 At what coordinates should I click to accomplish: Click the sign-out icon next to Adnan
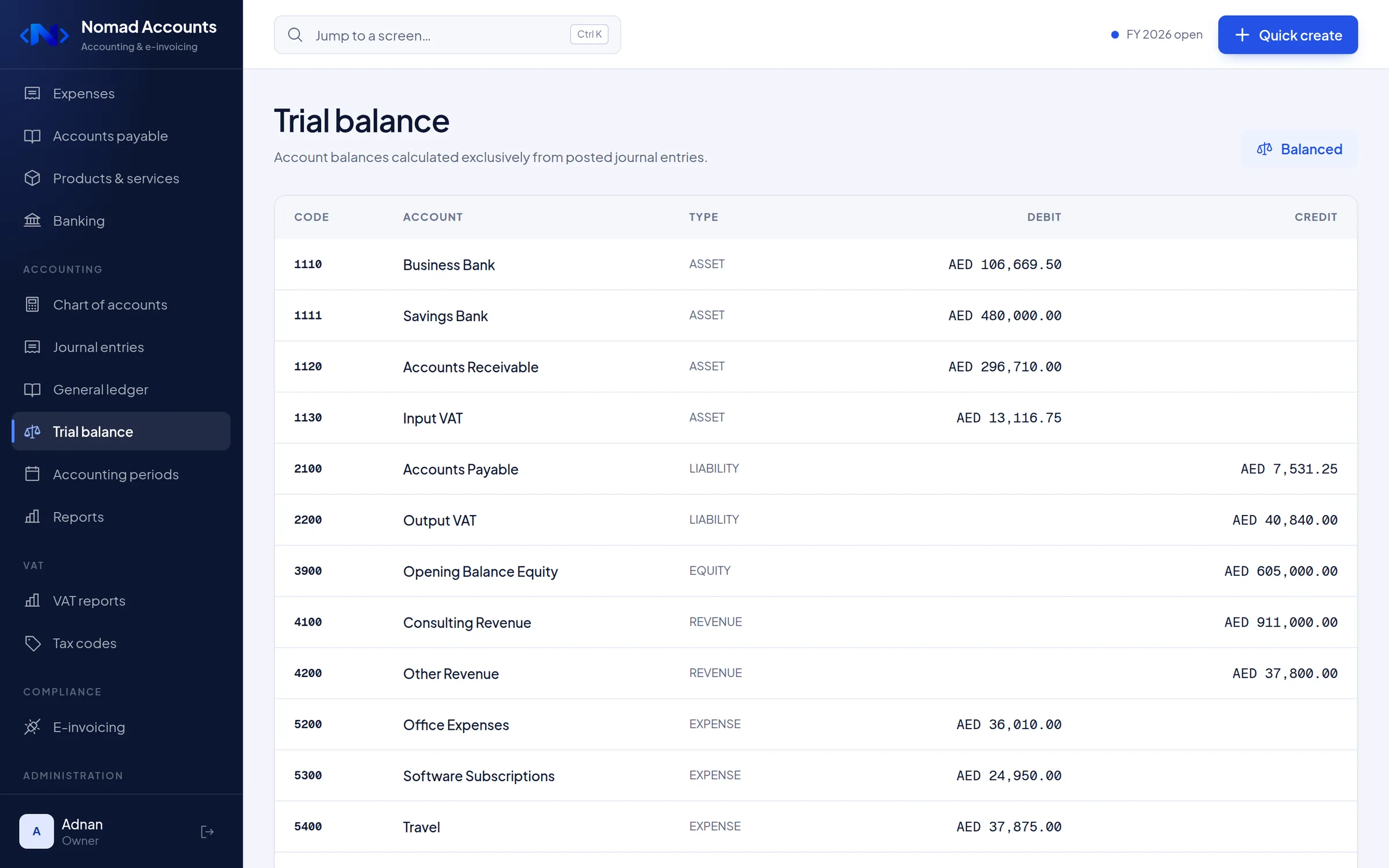click(207, 832)
